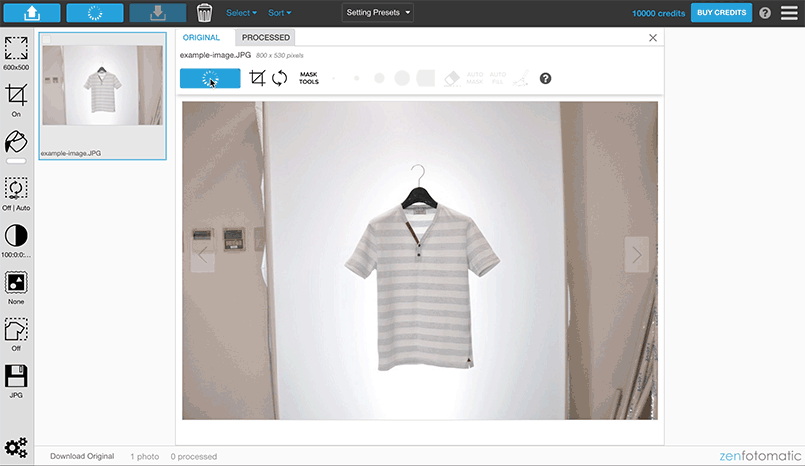Viewport: 805px width, 466px height.
Task: Click the JPG save format icon
Action: (x=16, y=376)
